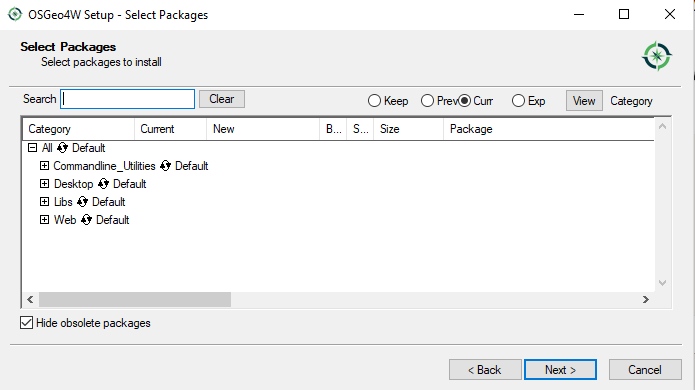Image resolution: width=695 pixels, height=390 pixels.
Task: Click the Size column header
Action: point(408,129)
